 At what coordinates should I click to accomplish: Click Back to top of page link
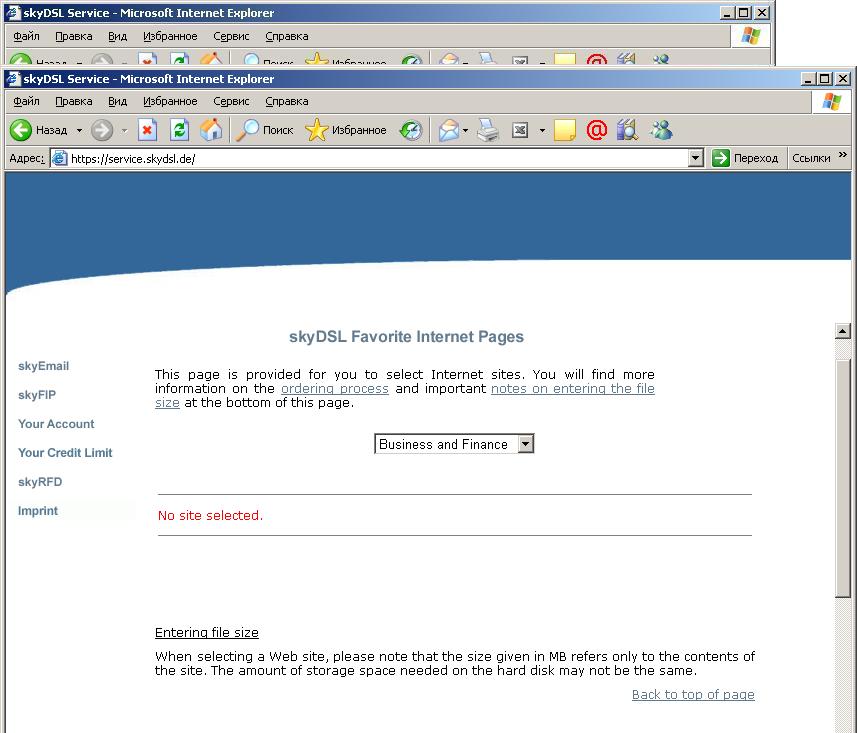coord(693,695)
